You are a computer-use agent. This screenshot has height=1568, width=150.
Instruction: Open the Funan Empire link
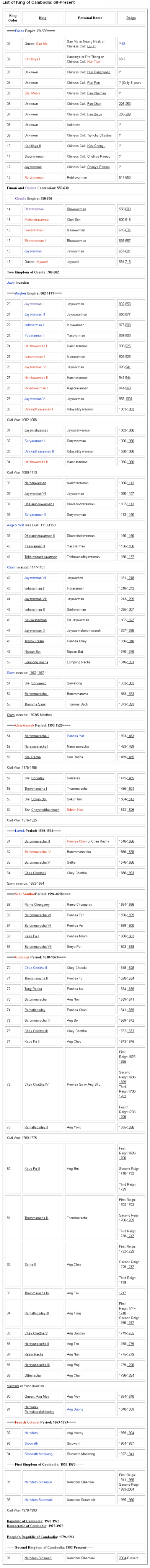[20, 31]
